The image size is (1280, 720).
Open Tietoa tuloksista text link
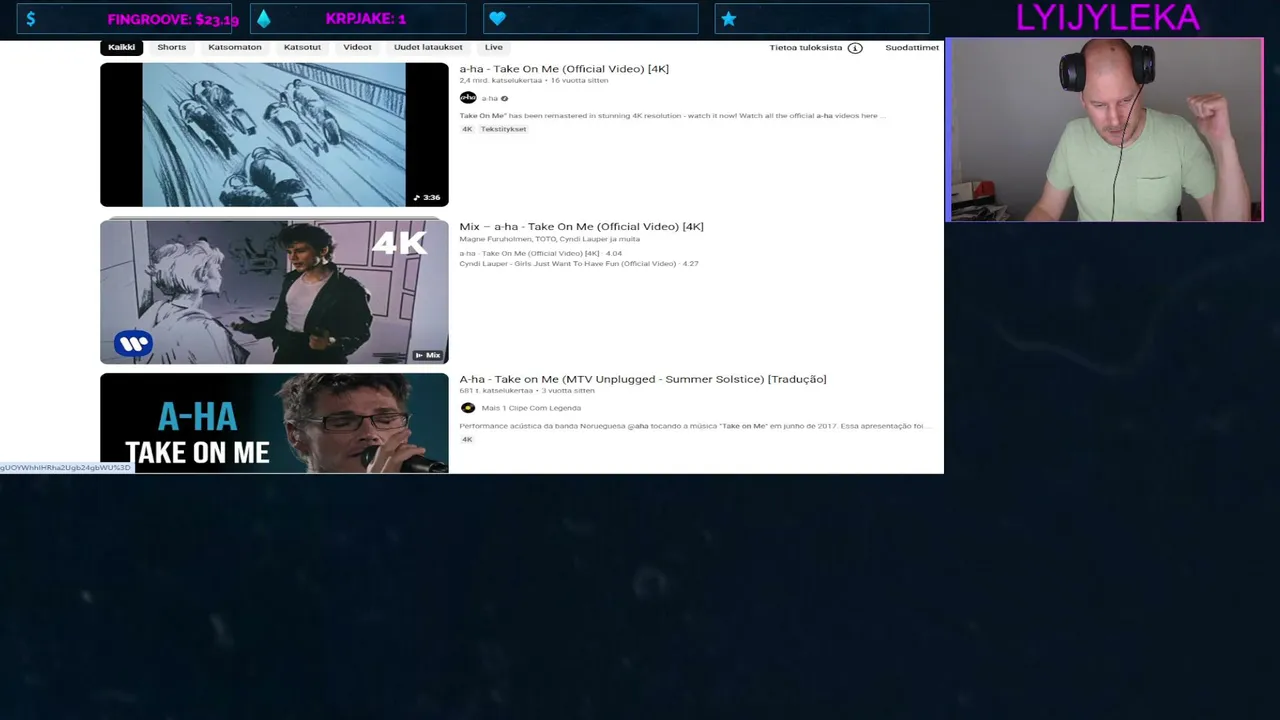806,47
